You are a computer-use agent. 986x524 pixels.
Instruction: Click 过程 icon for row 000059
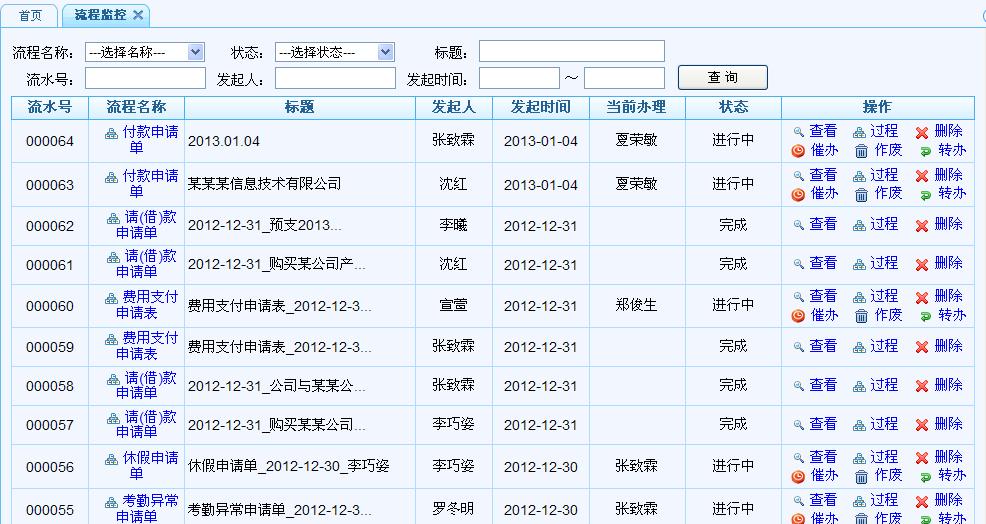click(859, 347)
